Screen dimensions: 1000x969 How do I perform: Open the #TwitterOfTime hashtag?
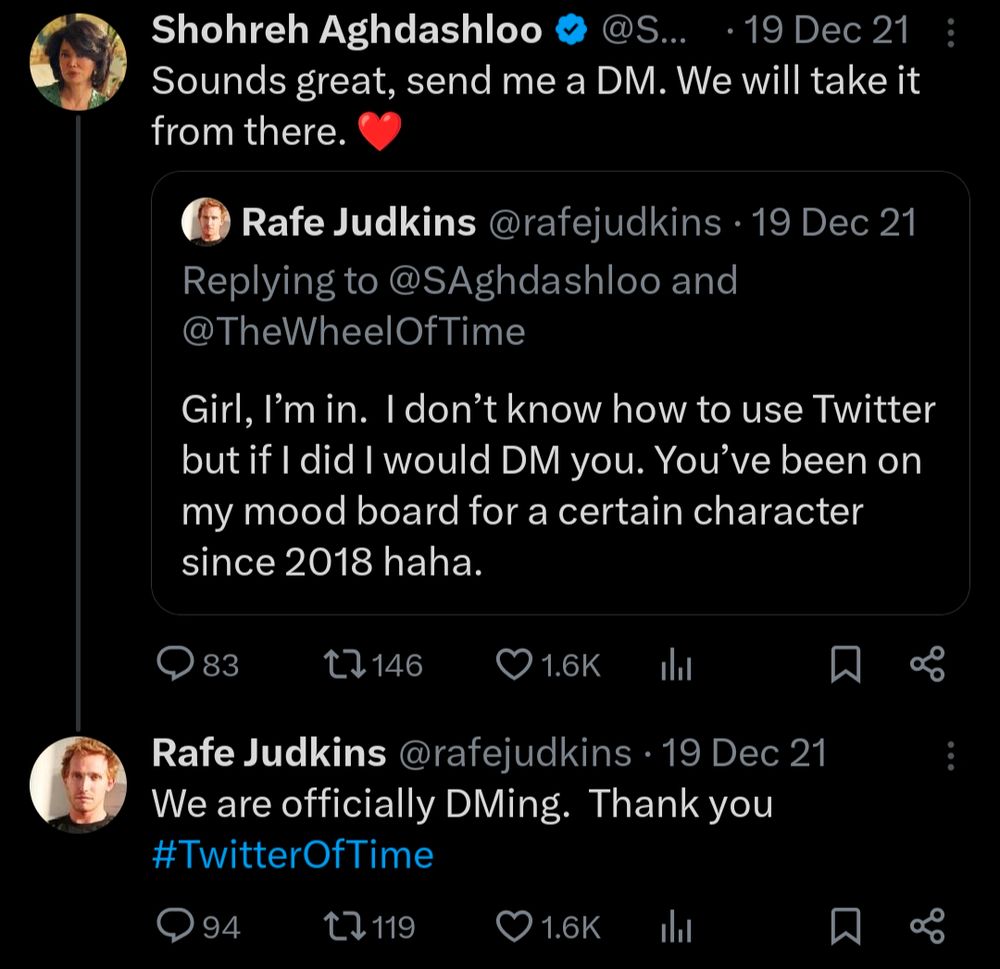tap(292, 854)
